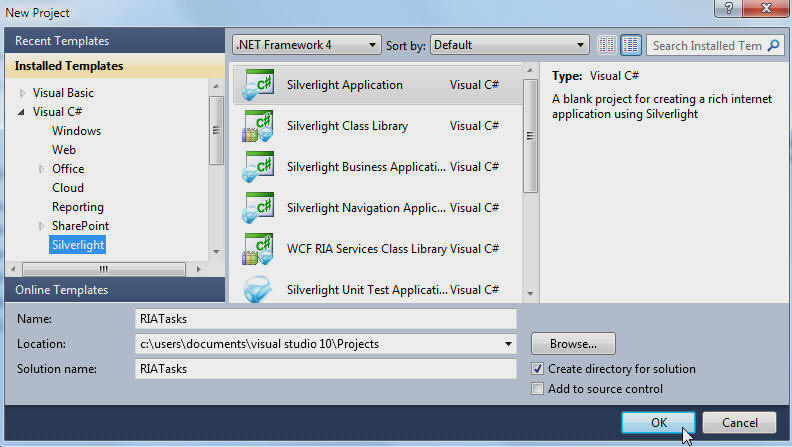Click the OK button

[x=658, y=423]
